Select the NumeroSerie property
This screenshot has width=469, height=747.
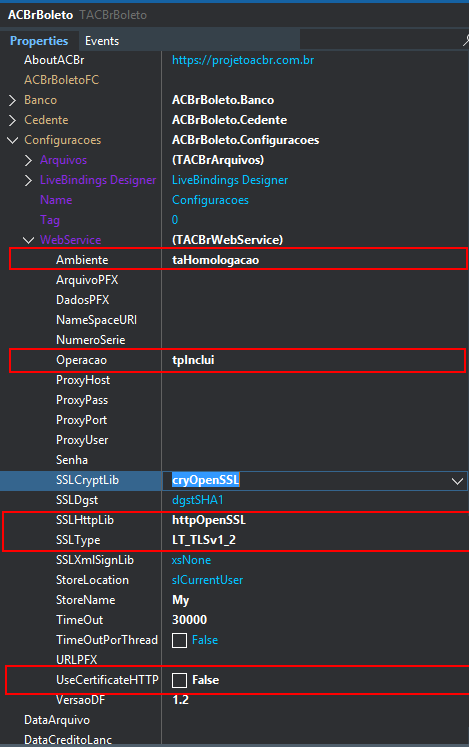click(91, 340)
